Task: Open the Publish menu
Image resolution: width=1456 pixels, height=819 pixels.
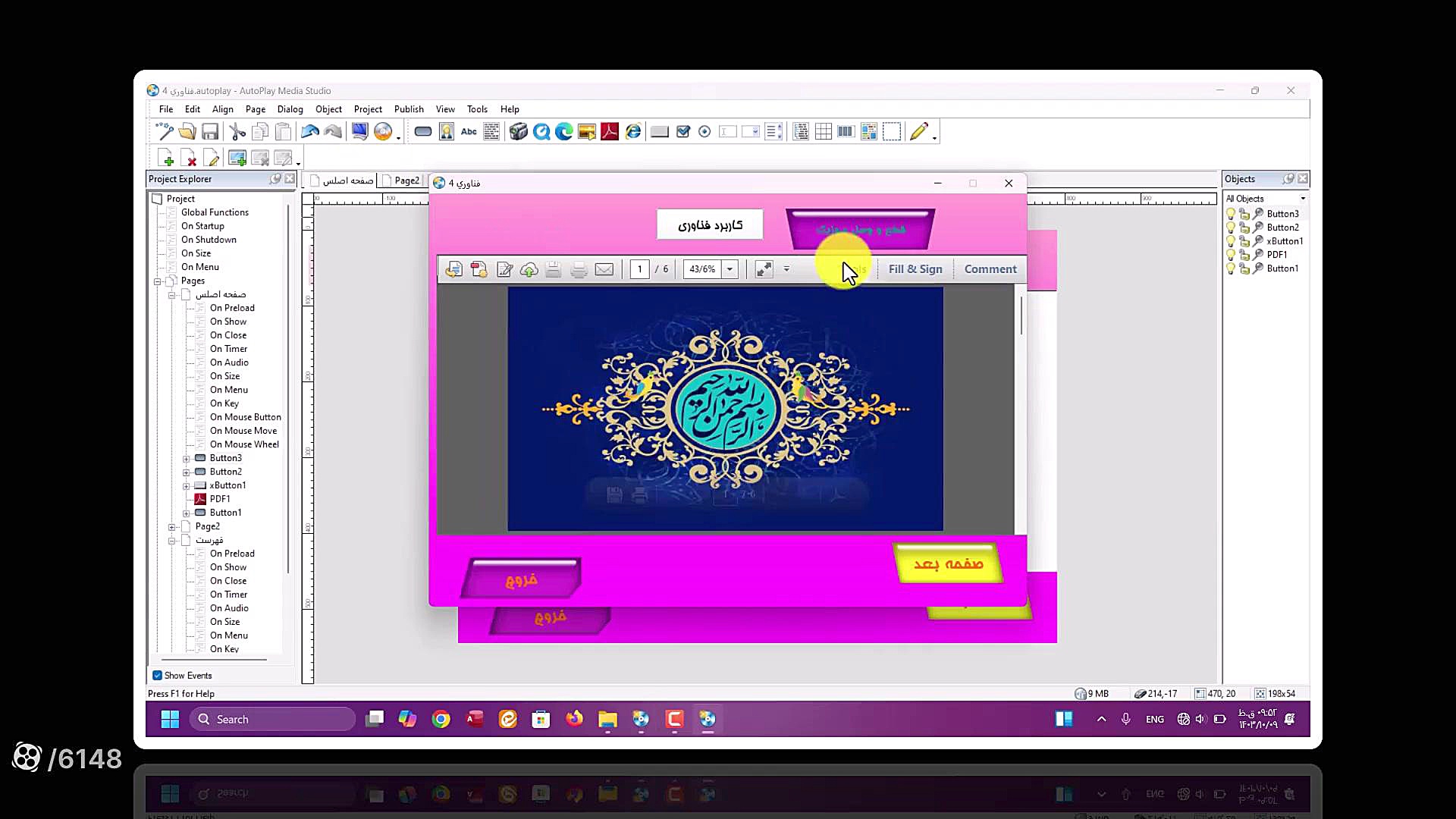Action: click(409, 109)
